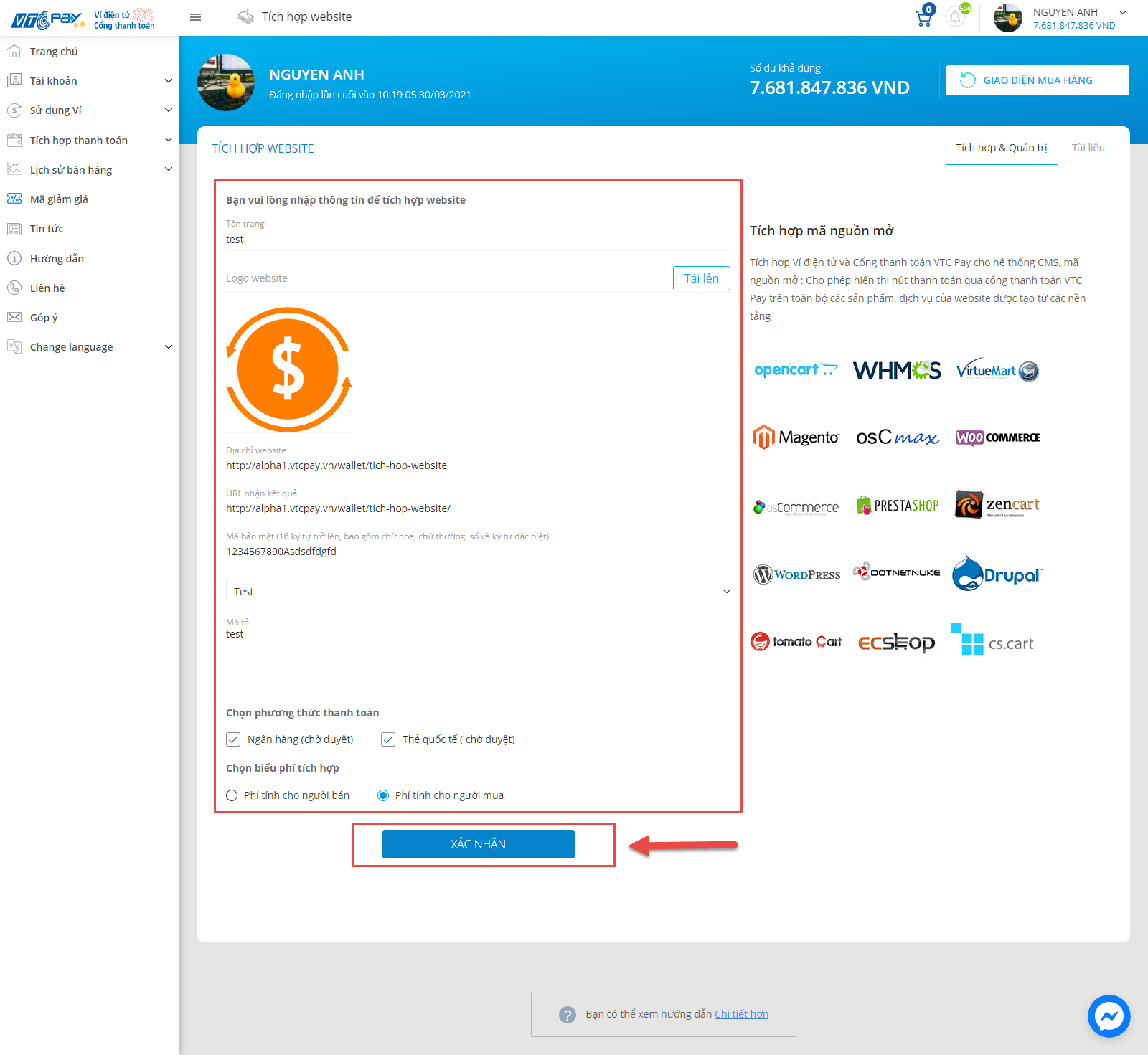Open the Test category dropdown
Screen dimensions: 1148x1055
(479, 592)
